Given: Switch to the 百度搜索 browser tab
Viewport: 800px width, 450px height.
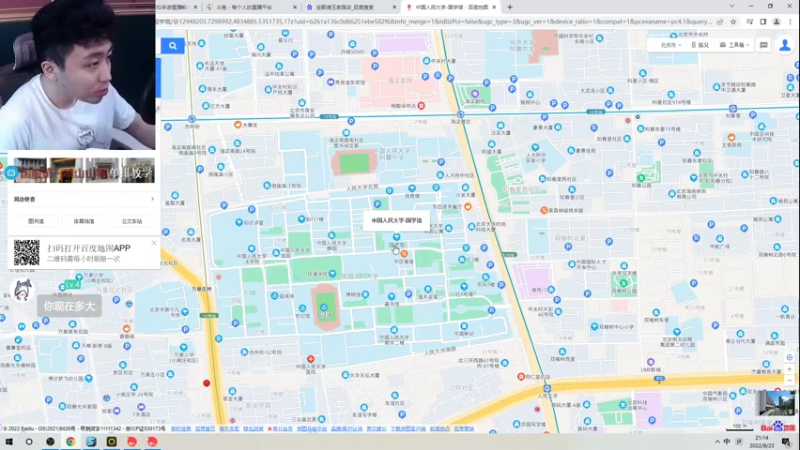Looking at the screenshot, I should click(351, 7).
